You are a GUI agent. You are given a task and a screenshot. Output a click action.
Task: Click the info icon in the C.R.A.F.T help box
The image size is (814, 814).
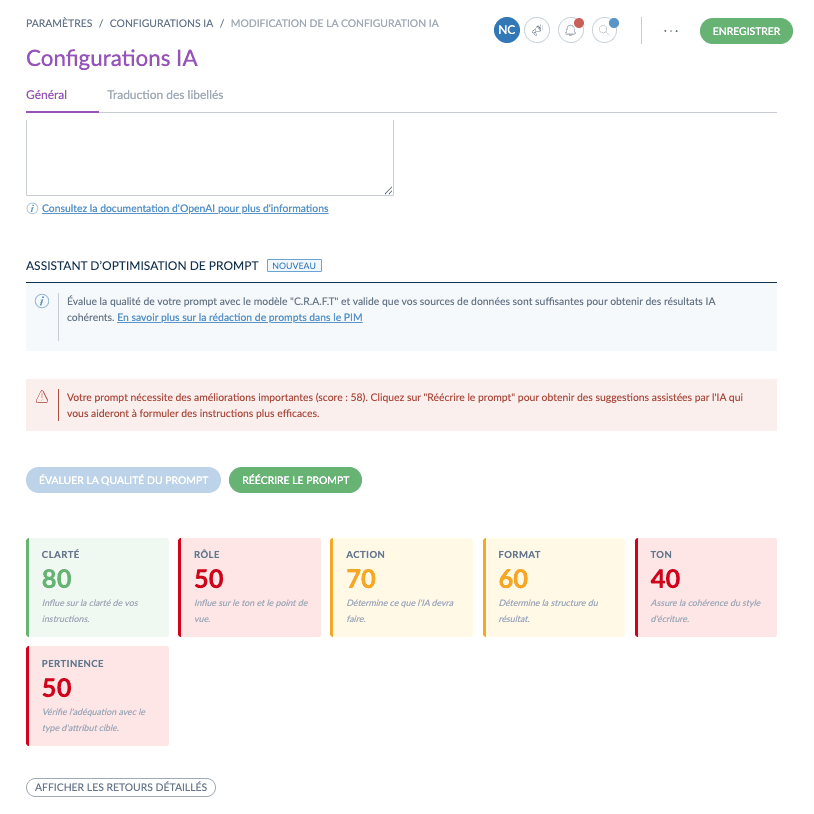click(x=42, y=301)
